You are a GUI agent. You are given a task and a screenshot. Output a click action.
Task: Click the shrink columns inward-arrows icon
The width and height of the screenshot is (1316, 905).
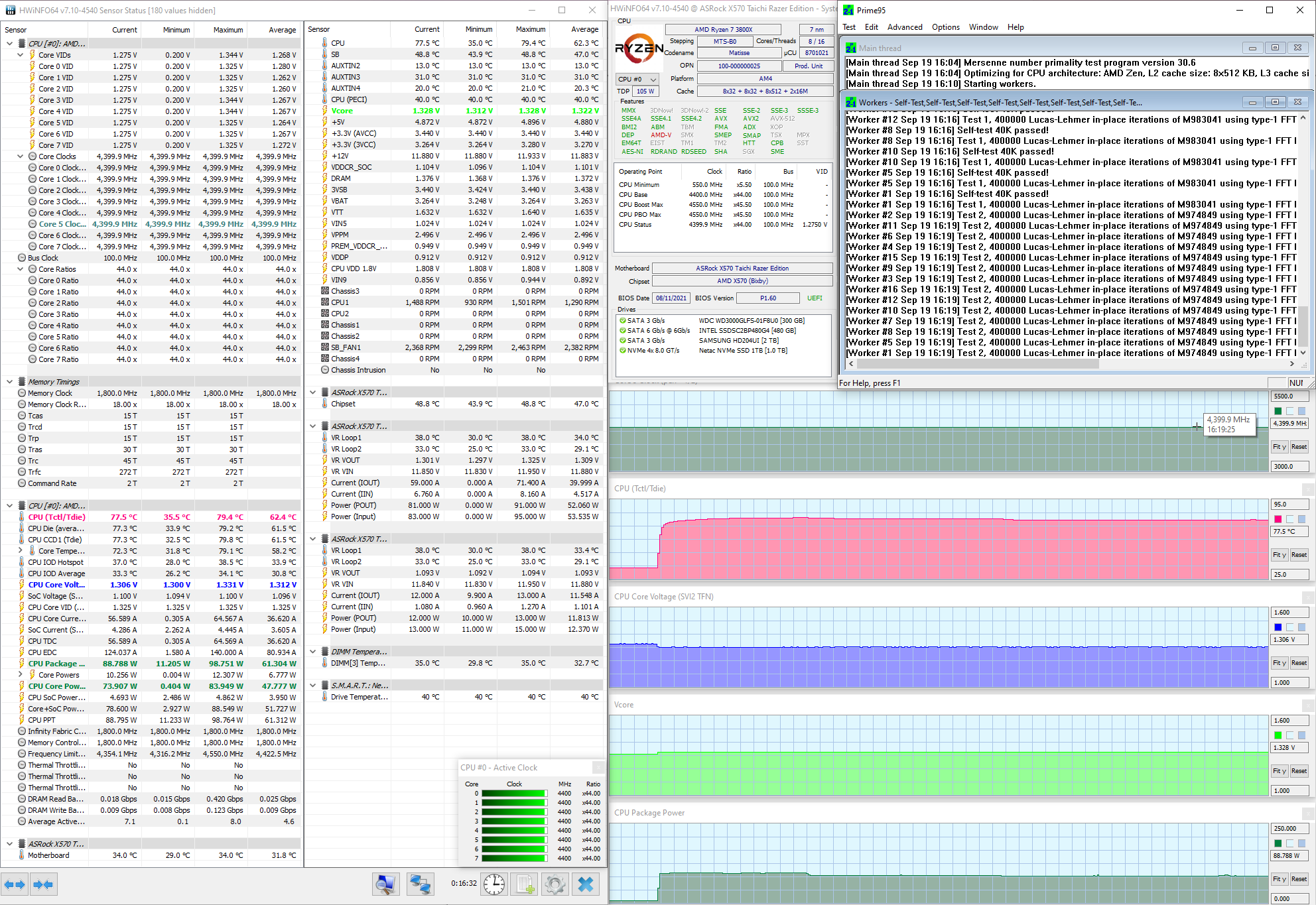point(43,884)
